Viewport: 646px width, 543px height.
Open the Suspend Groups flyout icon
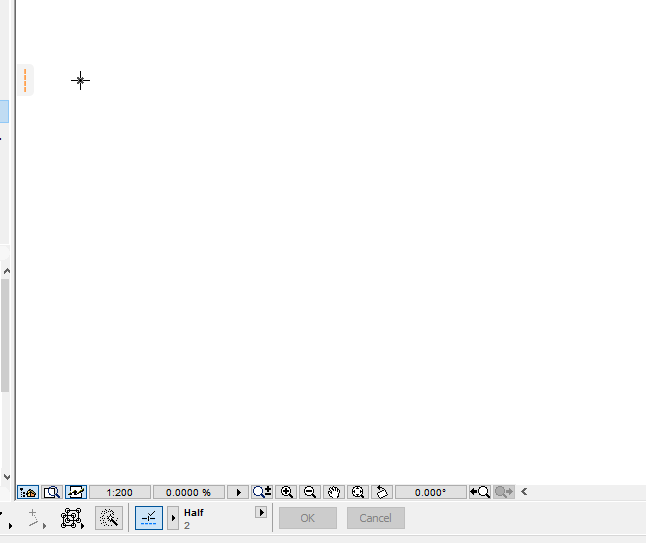[73, 518]
